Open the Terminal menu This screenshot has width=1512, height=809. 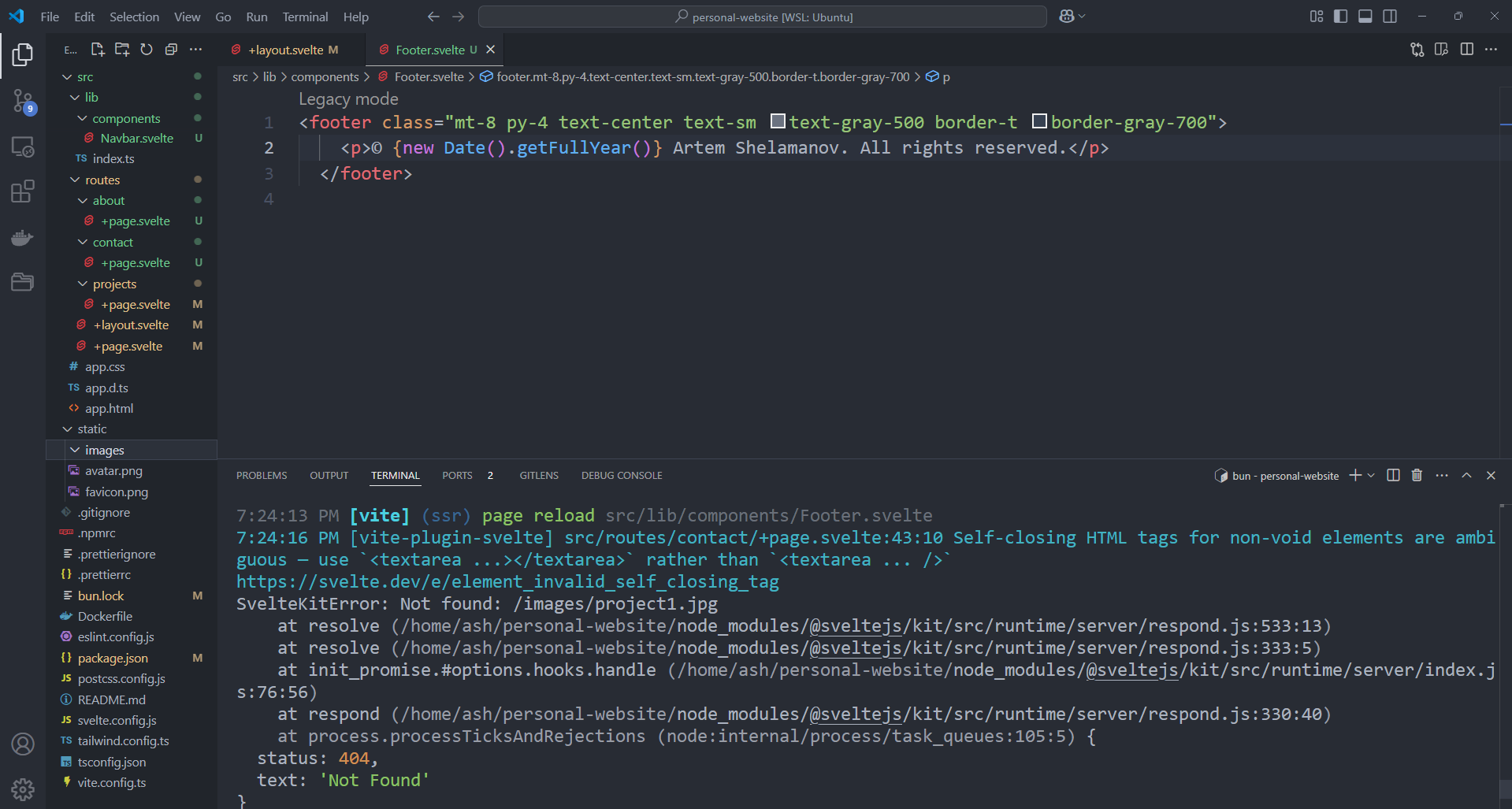(305, 17)
